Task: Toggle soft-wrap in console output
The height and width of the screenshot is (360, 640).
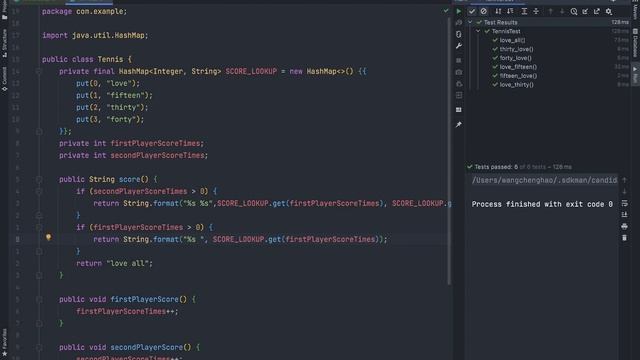Action: coord(624,203)
